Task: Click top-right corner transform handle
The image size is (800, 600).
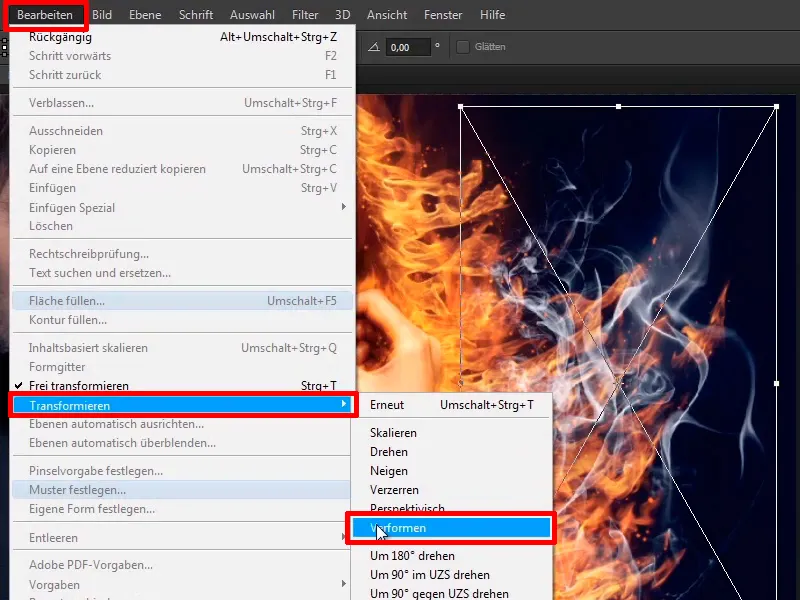Action: tap(777, 107)
